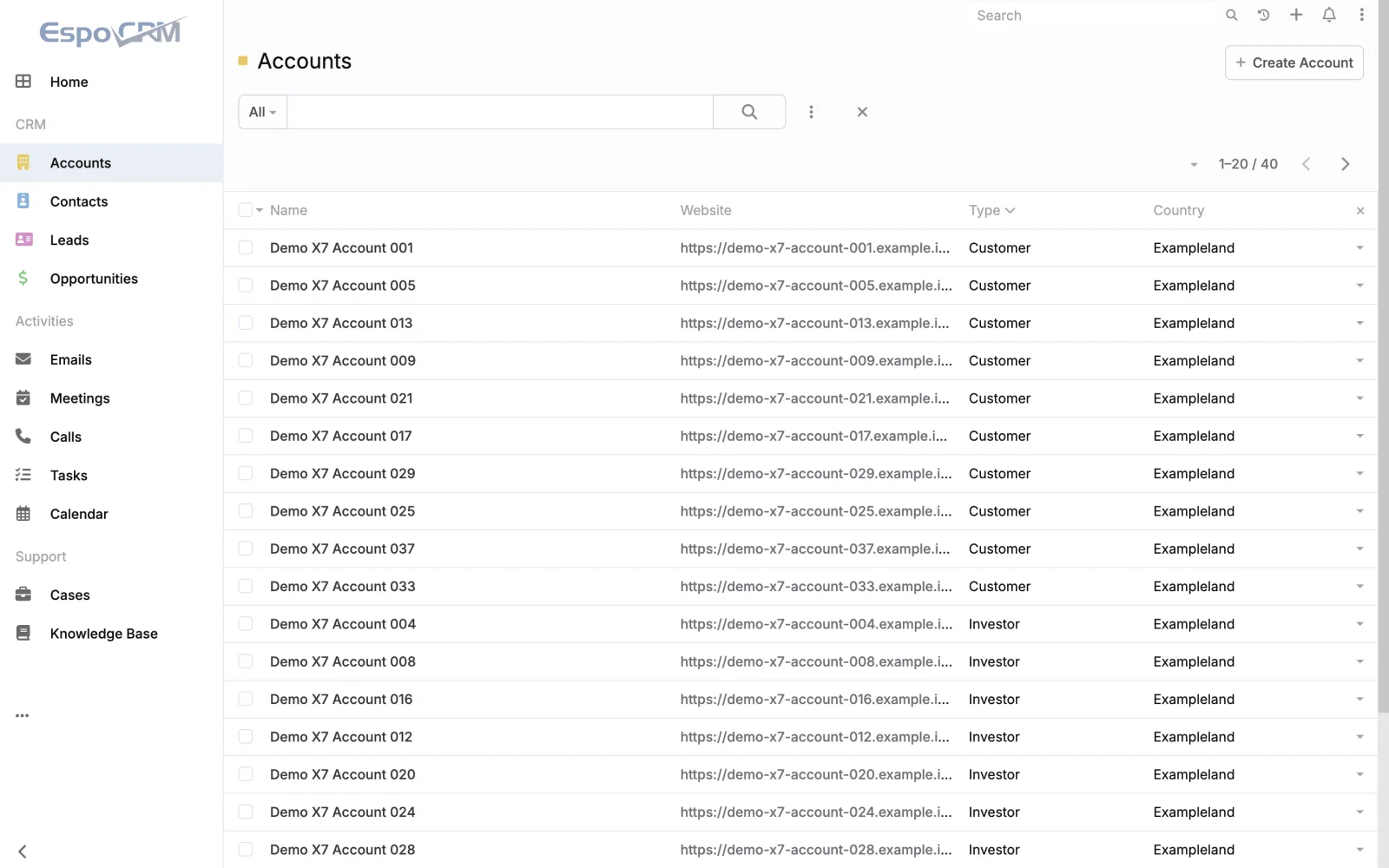Open notifications bell
Screen dimensions: 1389x868
(1329, 15)
